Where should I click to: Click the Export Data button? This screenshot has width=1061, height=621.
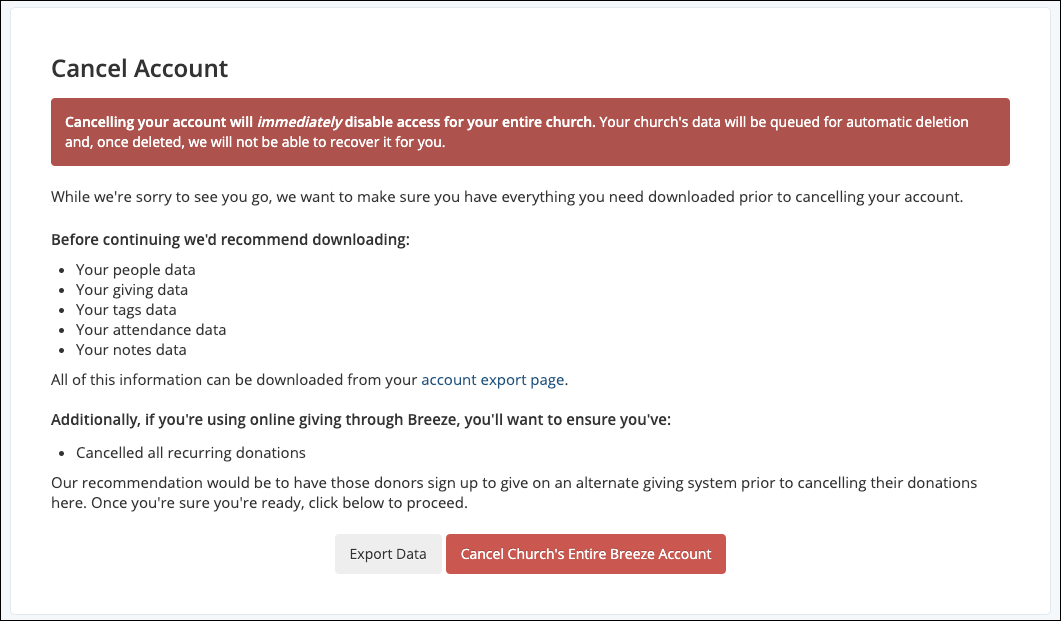(388, 554)
